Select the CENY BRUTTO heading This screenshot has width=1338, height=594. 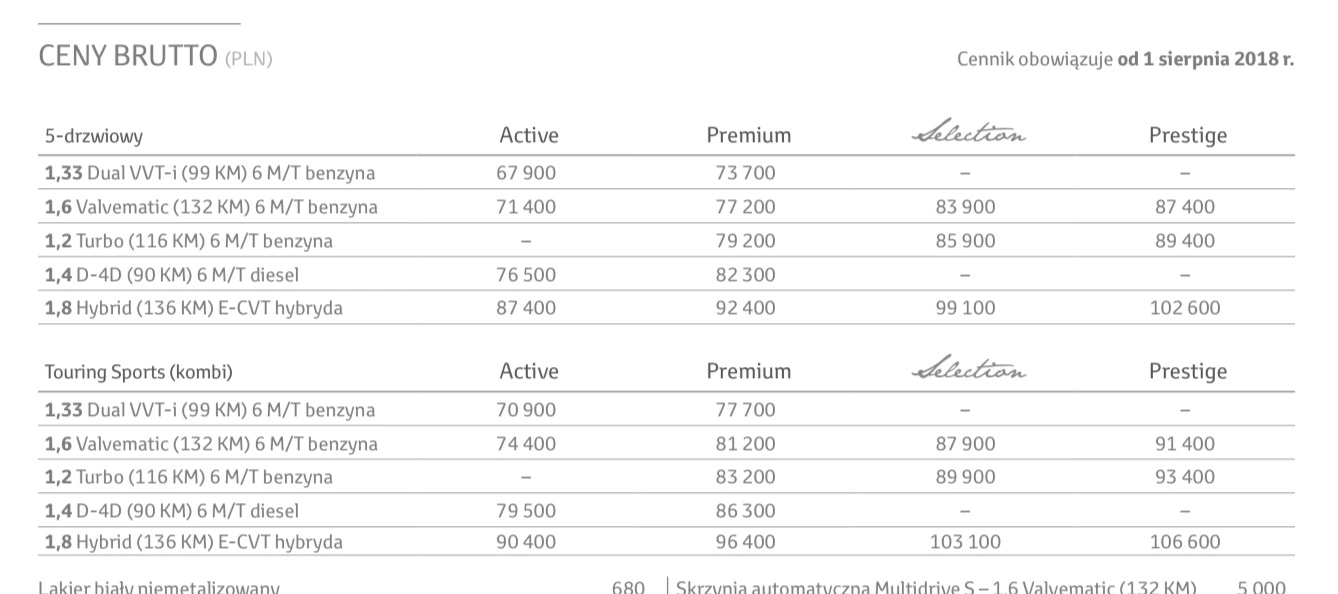pyautogui.click(x=128, y=56)
